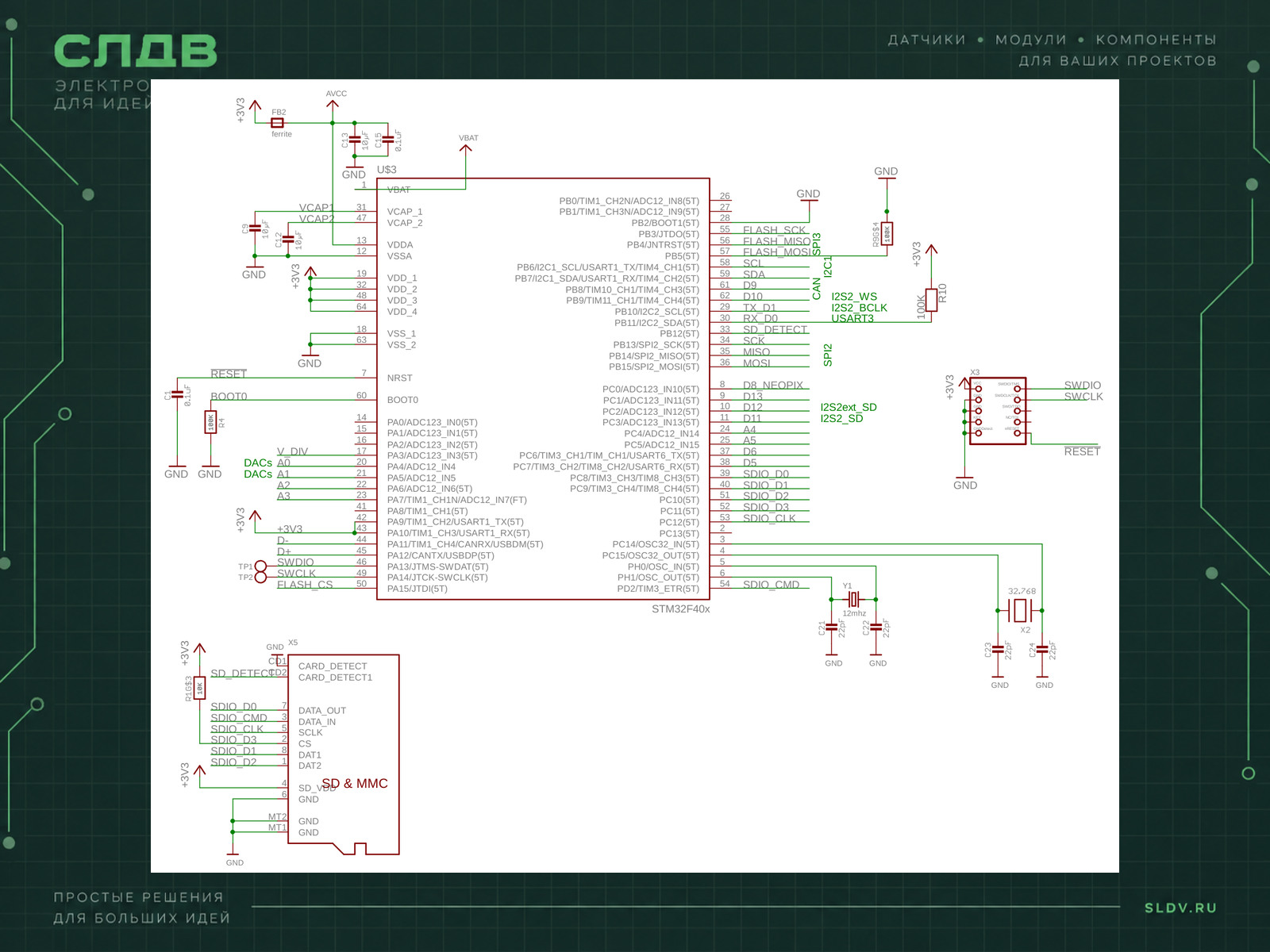1270x952 pixels.
Task: Select capacitor C9 on VCAP1
Action: (255, 228)
